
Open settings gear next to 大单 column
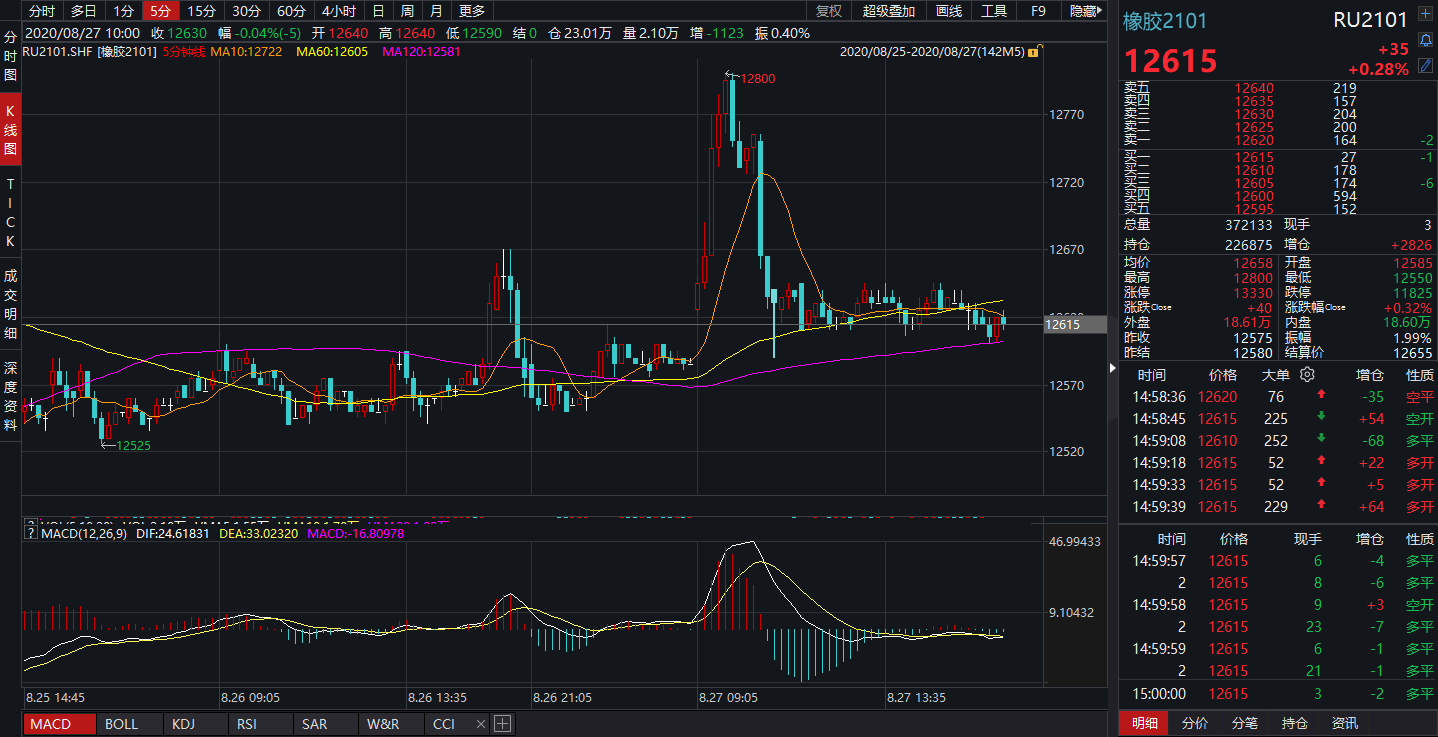[x=1307, y=375]
